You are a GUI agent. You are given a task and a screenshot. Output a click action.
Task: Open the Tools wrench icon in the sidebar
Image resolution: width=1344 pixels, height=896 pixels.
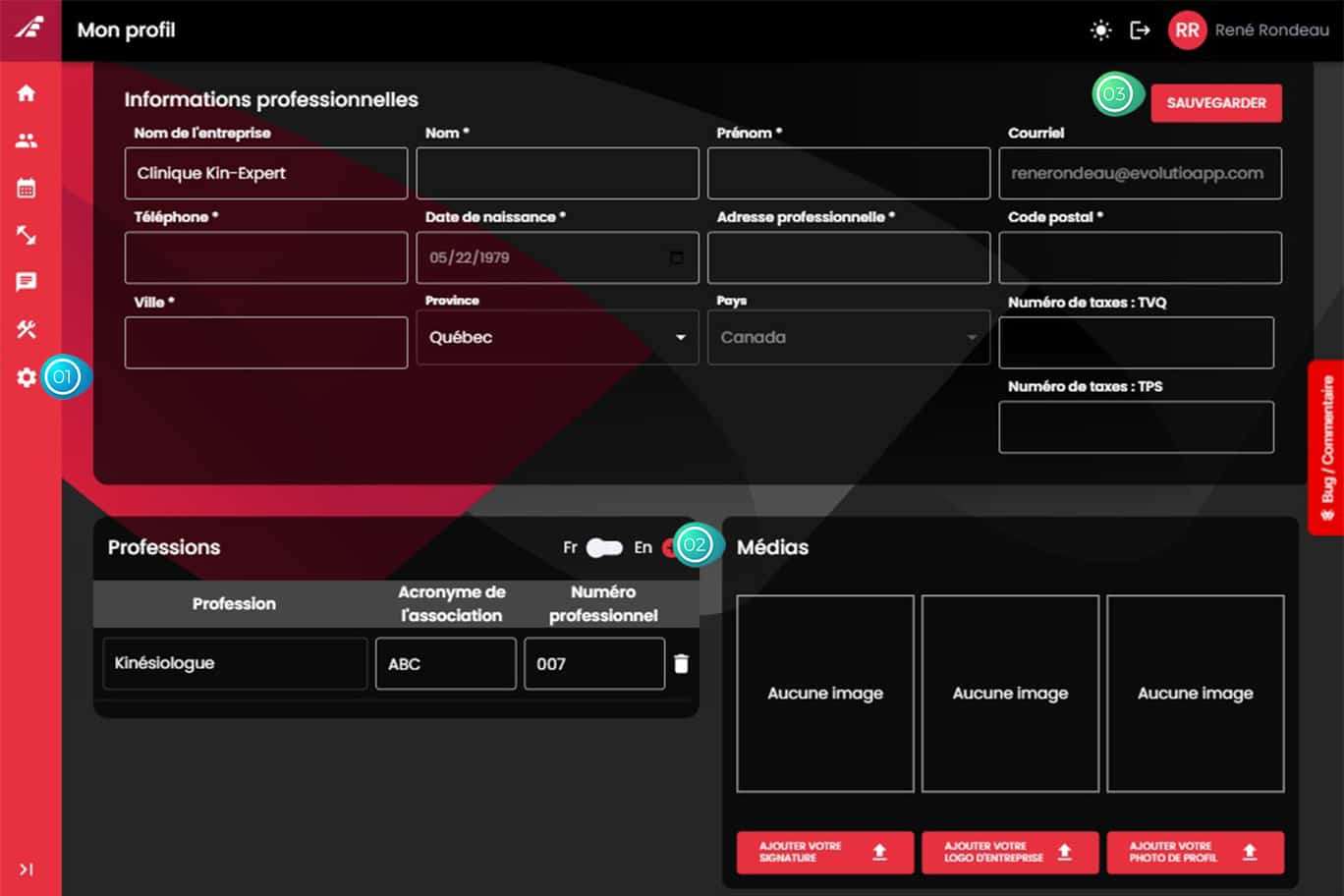(x=27, y=329)
